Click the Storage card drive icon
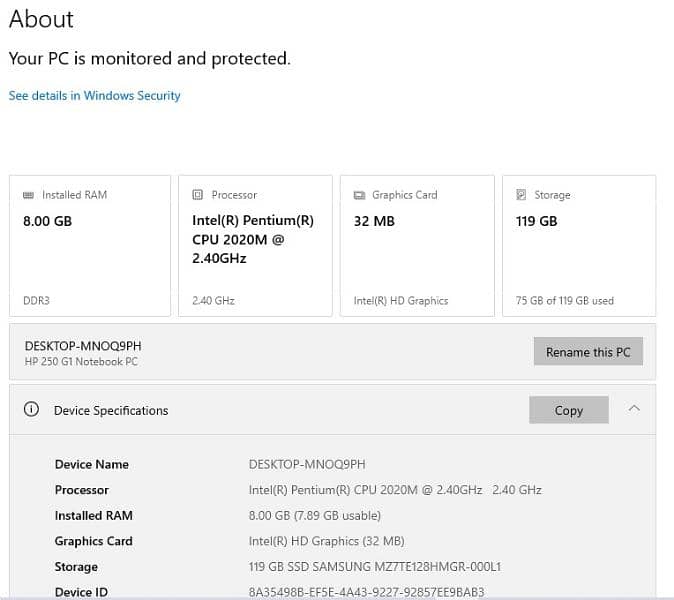Screen dimensions: 674x600 (x=521, y=195)
